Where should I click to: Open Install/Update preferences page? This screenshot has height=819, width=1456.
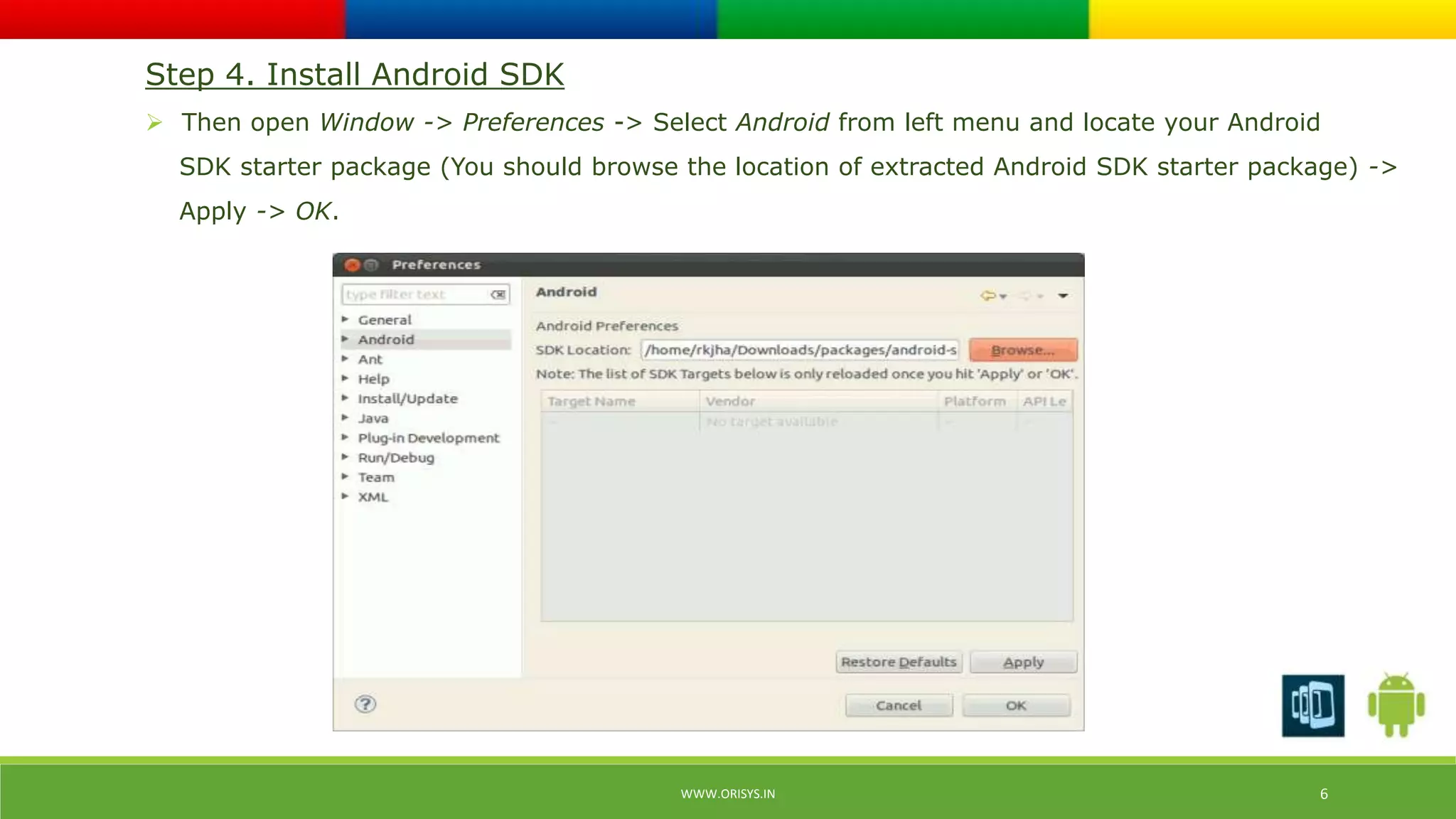(408, 399)
